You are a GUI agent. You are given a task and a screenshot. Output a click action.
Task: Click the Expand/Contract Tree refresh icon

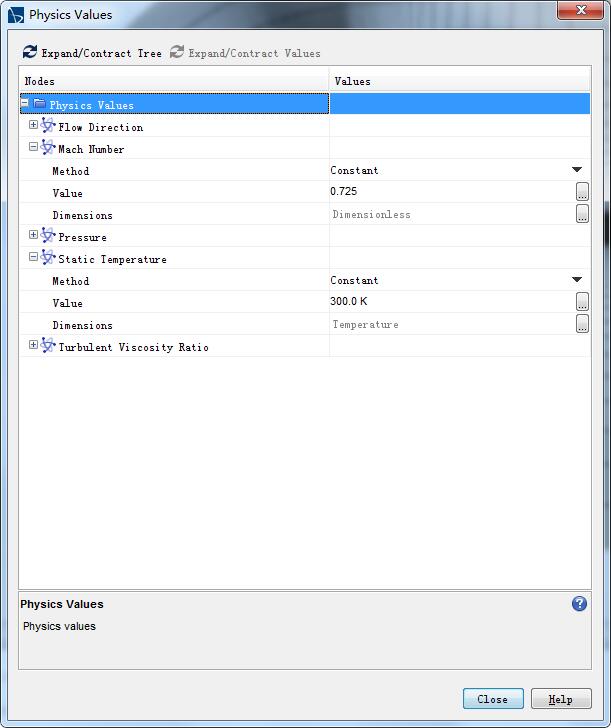(30, 52)
